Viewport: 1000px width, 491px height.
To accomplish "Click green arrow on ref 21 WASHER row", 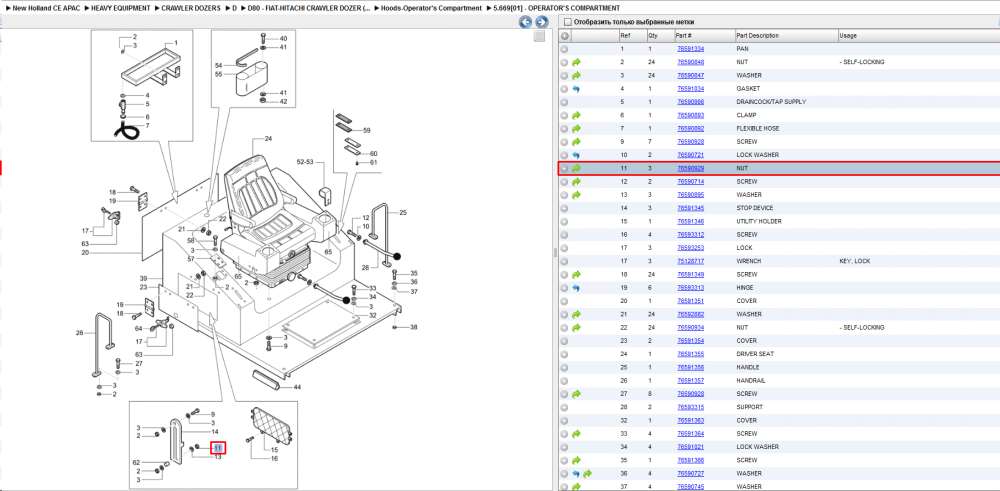I will (577, 314).
